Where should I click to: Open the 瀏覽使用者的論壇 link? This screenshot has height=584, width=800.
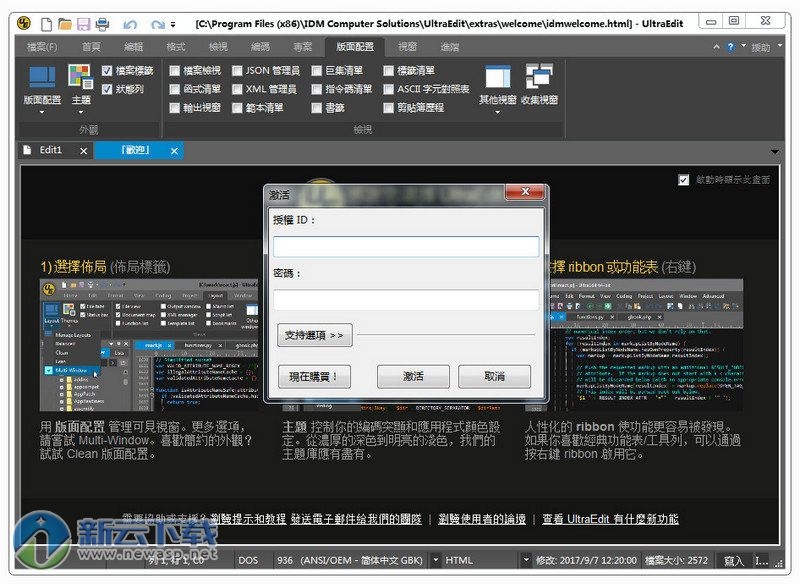click(x=482, y=519)
